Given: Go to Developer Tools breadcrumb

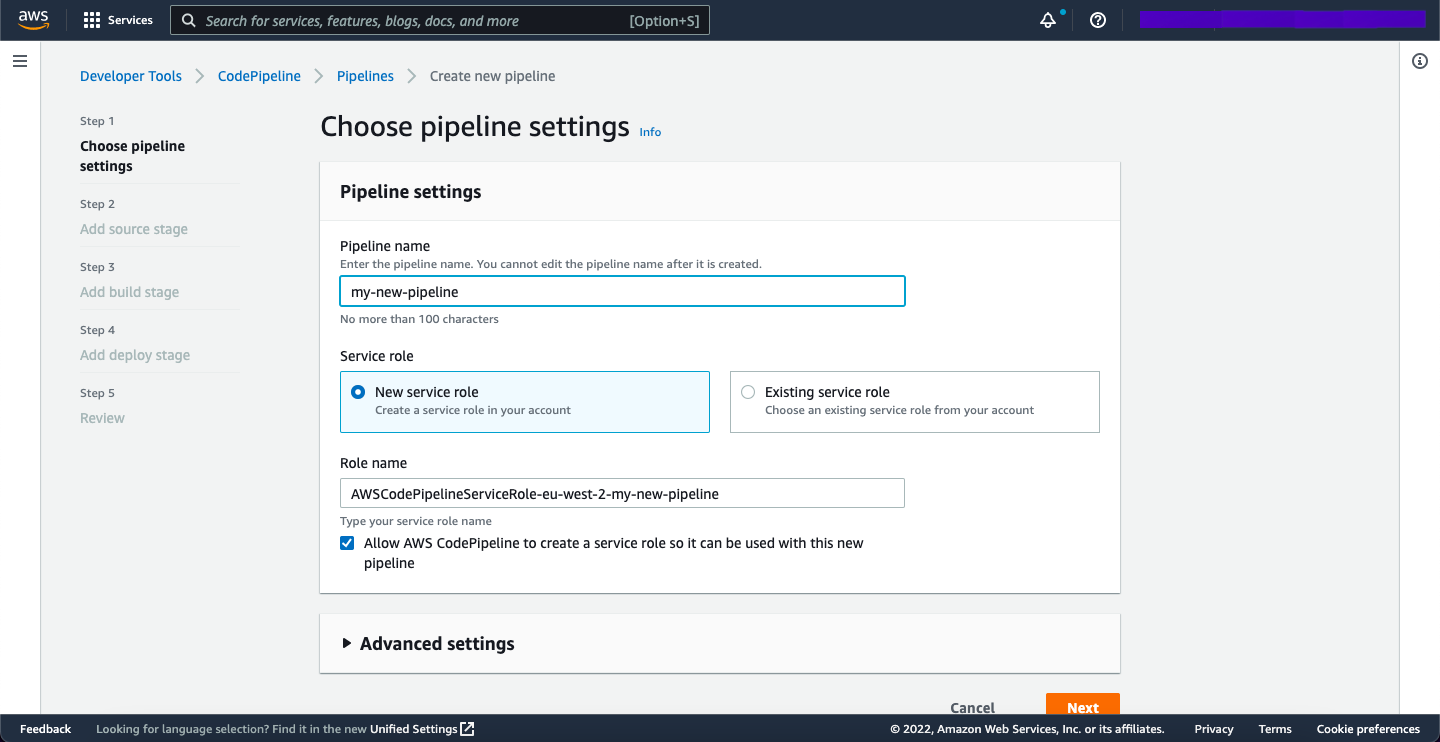Looking at the screenshot, I should (x=131, y=76).
